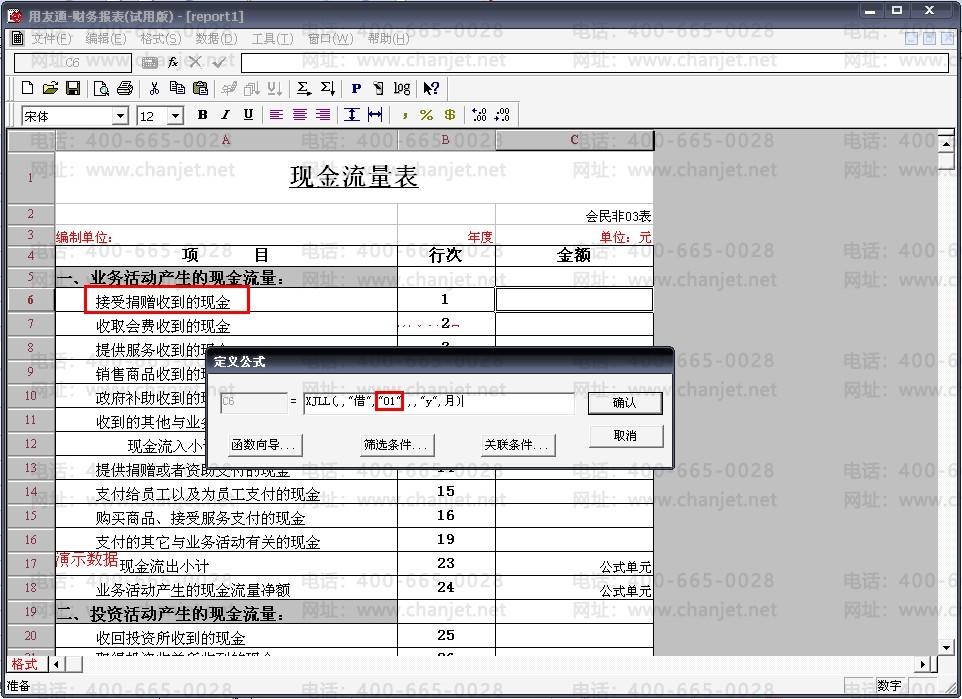
Task: Apply thousands separator comma format
Action: 404,115
